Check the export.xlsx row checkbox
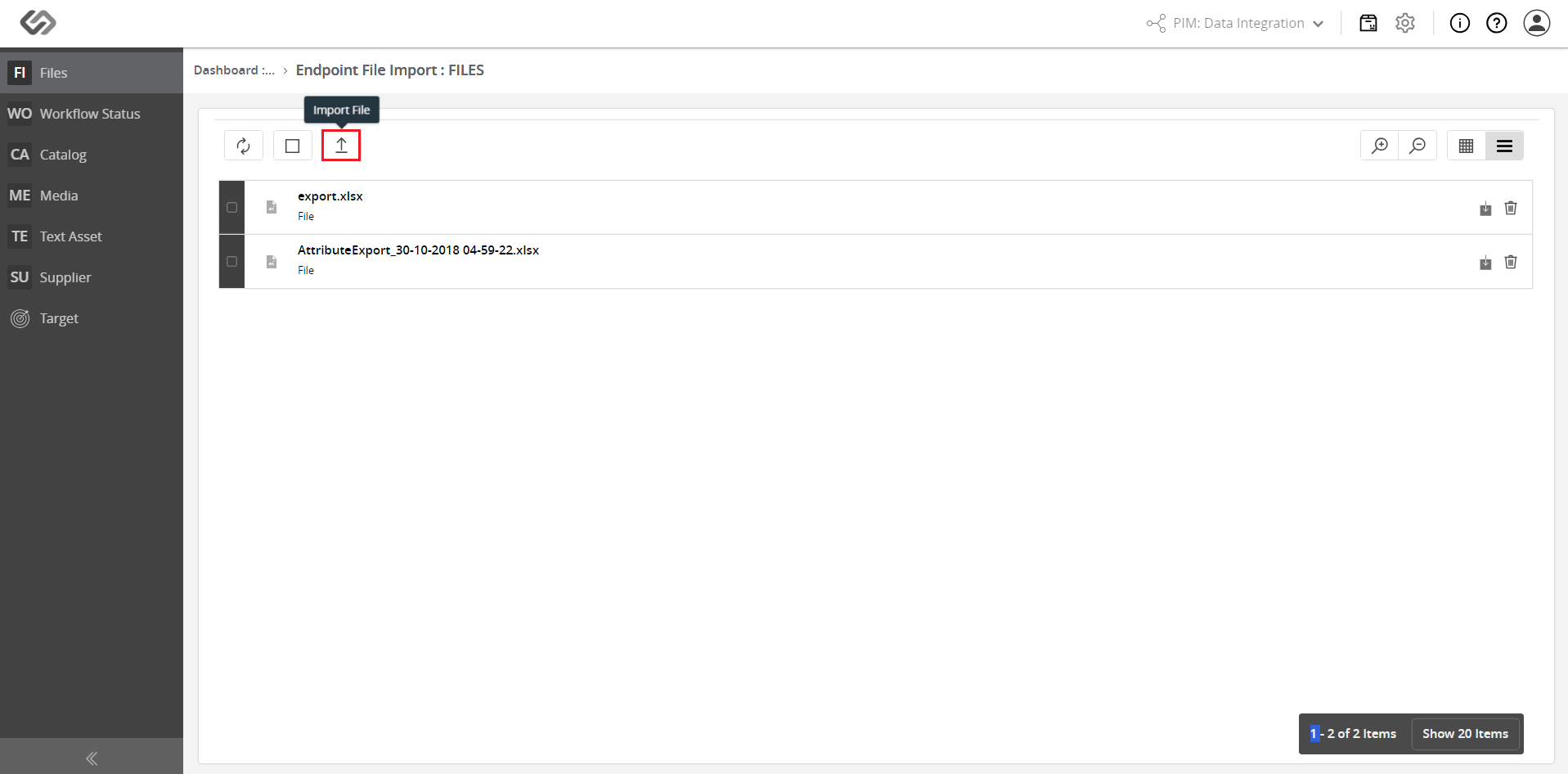This screenshot has height=774, width=1568. 232,208
